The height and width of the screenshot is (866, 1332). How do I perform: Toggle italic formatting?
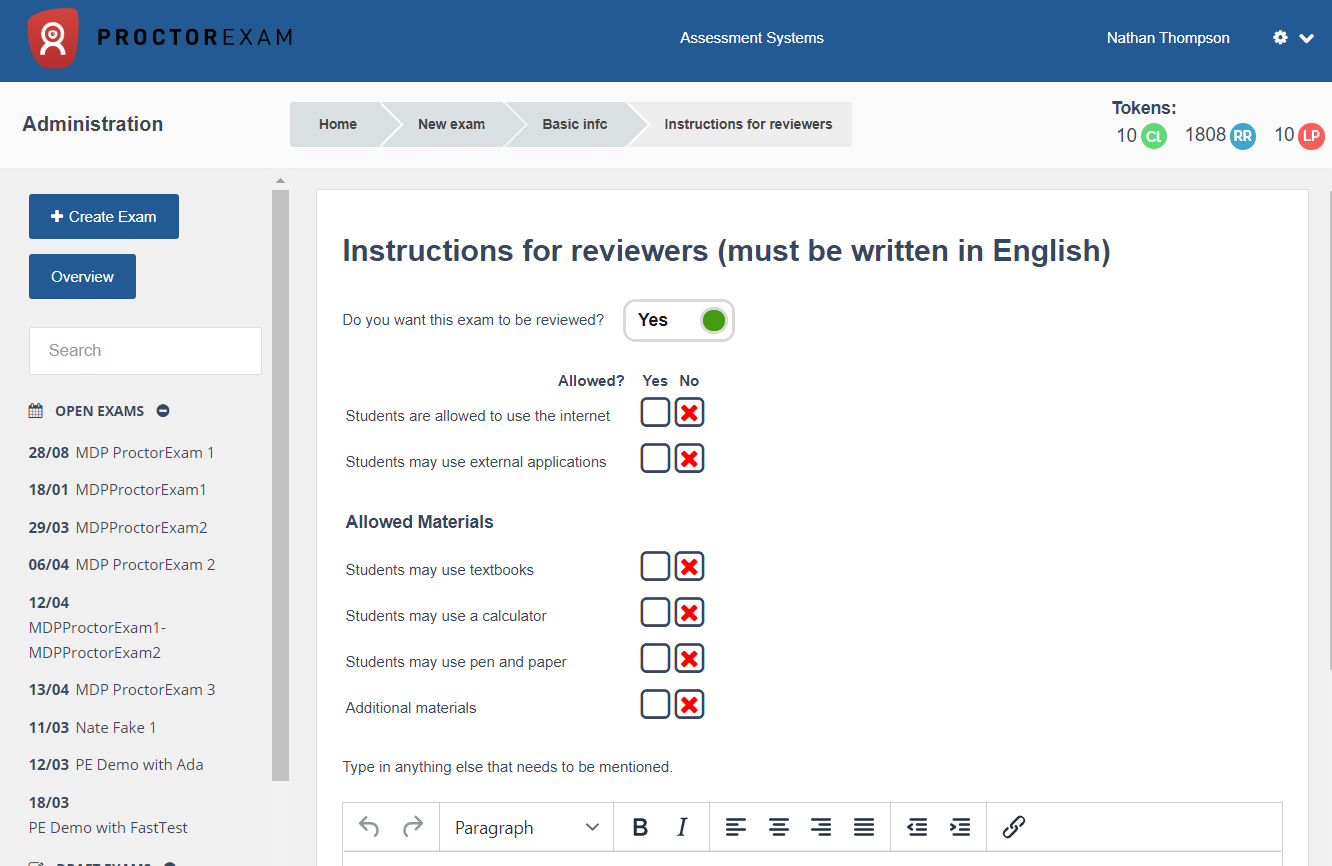tap(683, 827)
